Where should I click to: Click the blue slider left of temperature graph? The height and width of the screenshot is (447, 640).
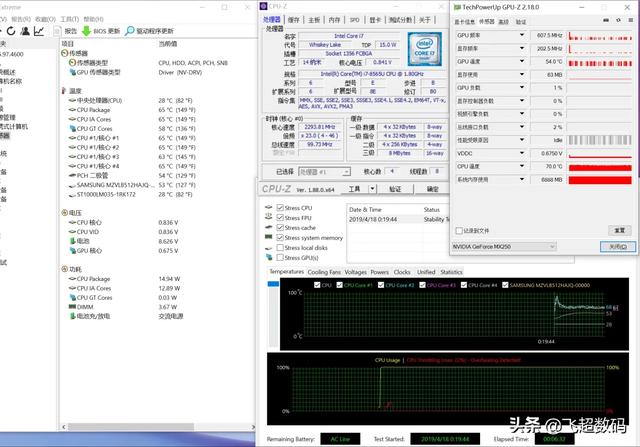(273, 284)
